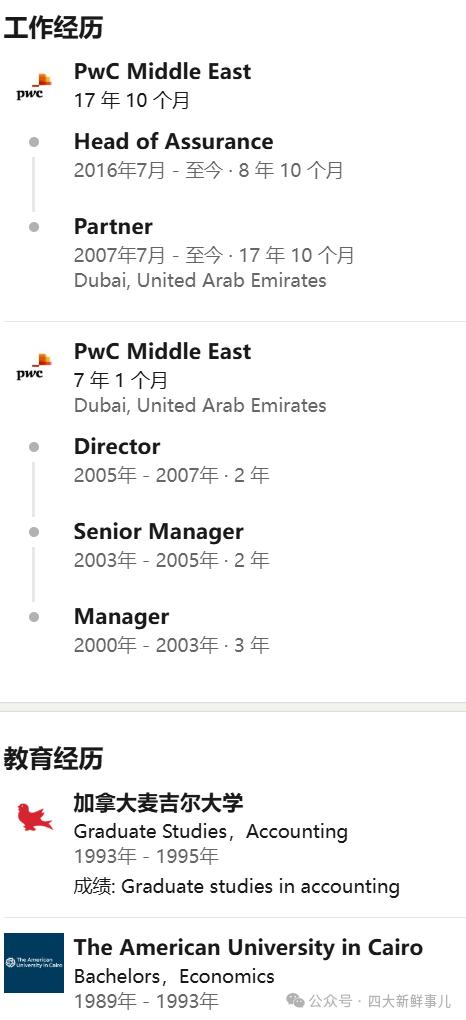
Task: Click the 教育经历 section heading
Action: pos(53,759)
